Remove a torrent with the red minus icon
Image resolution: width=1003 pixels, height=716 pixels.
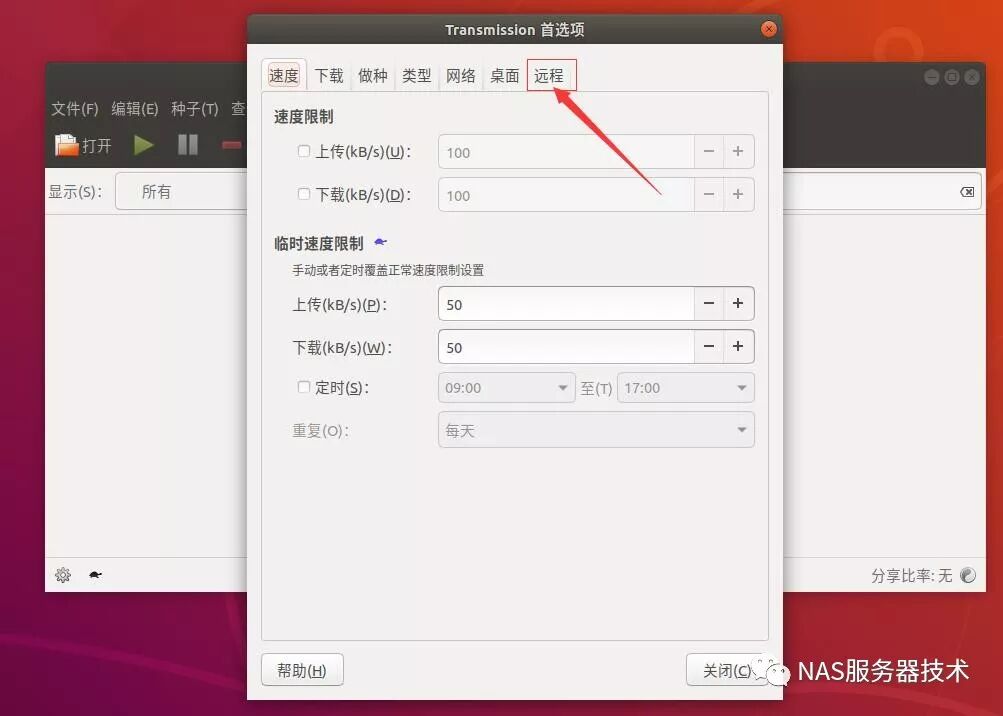[230, 145]
